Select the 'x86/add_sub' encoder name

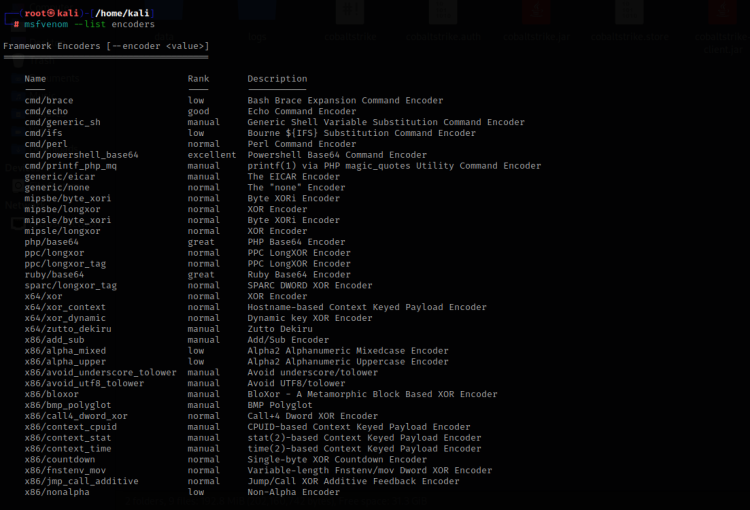[x=55, y=340]
